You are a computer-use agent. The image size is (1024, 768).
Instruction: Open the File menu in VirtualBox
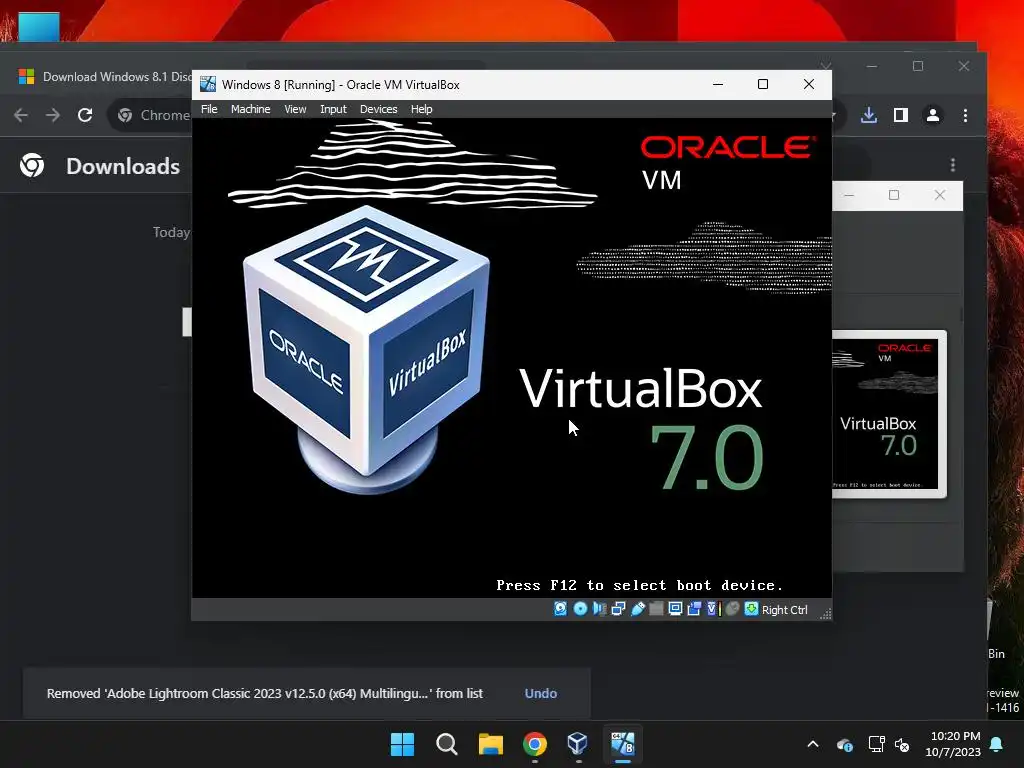point(209,109)
